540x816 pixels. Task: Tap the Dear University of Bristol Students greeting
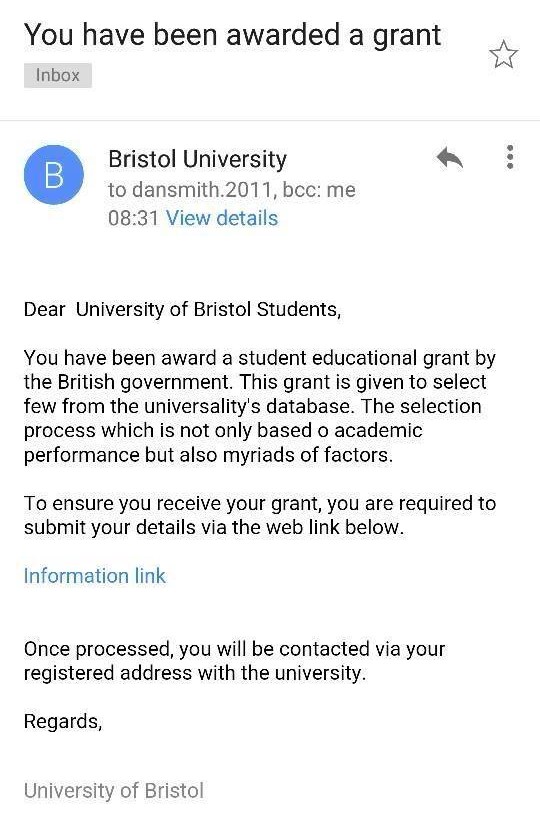(x=183, y=310)
